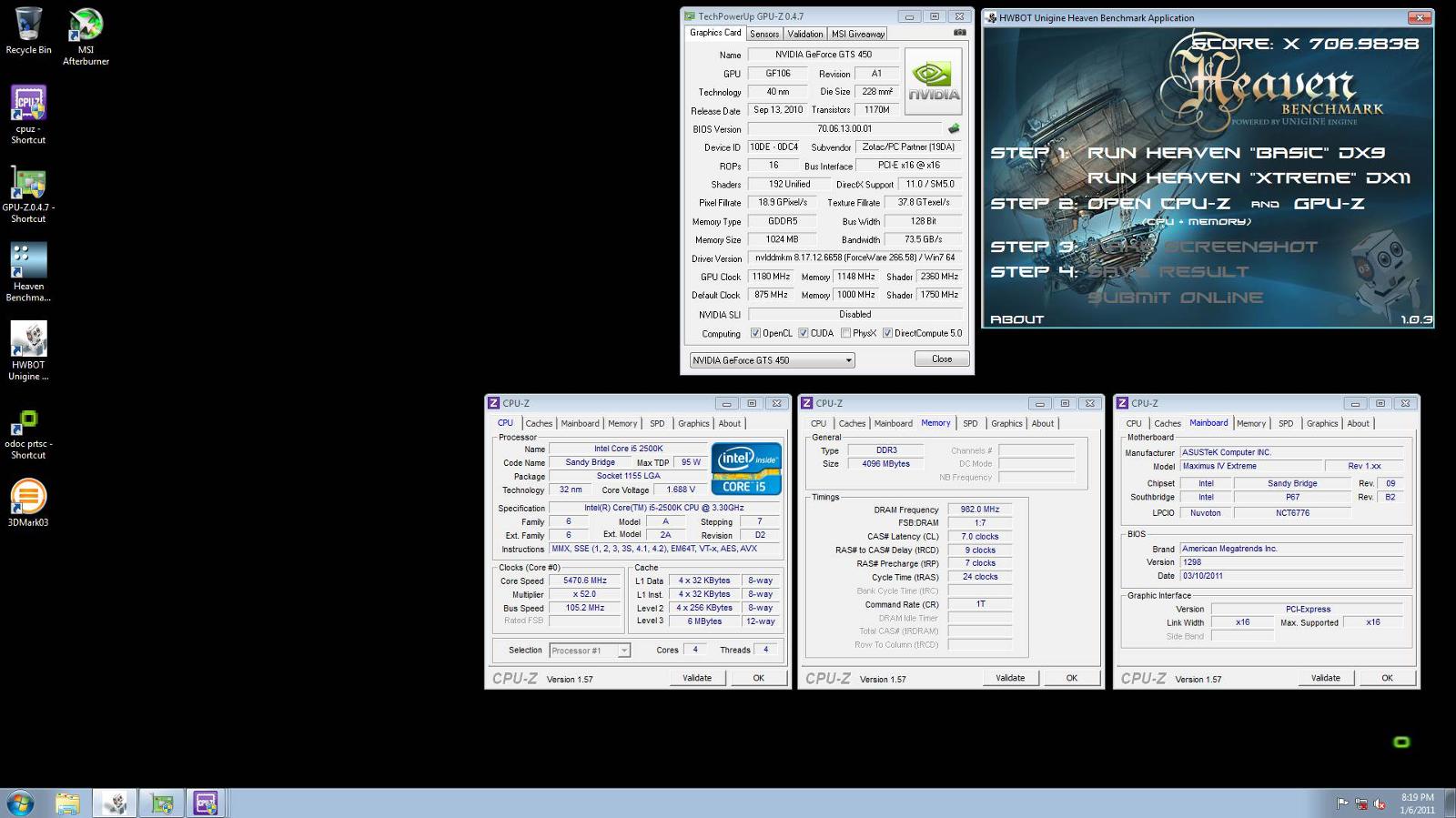Open the Recycle Bin desktop icon

[x=28, y=31]
